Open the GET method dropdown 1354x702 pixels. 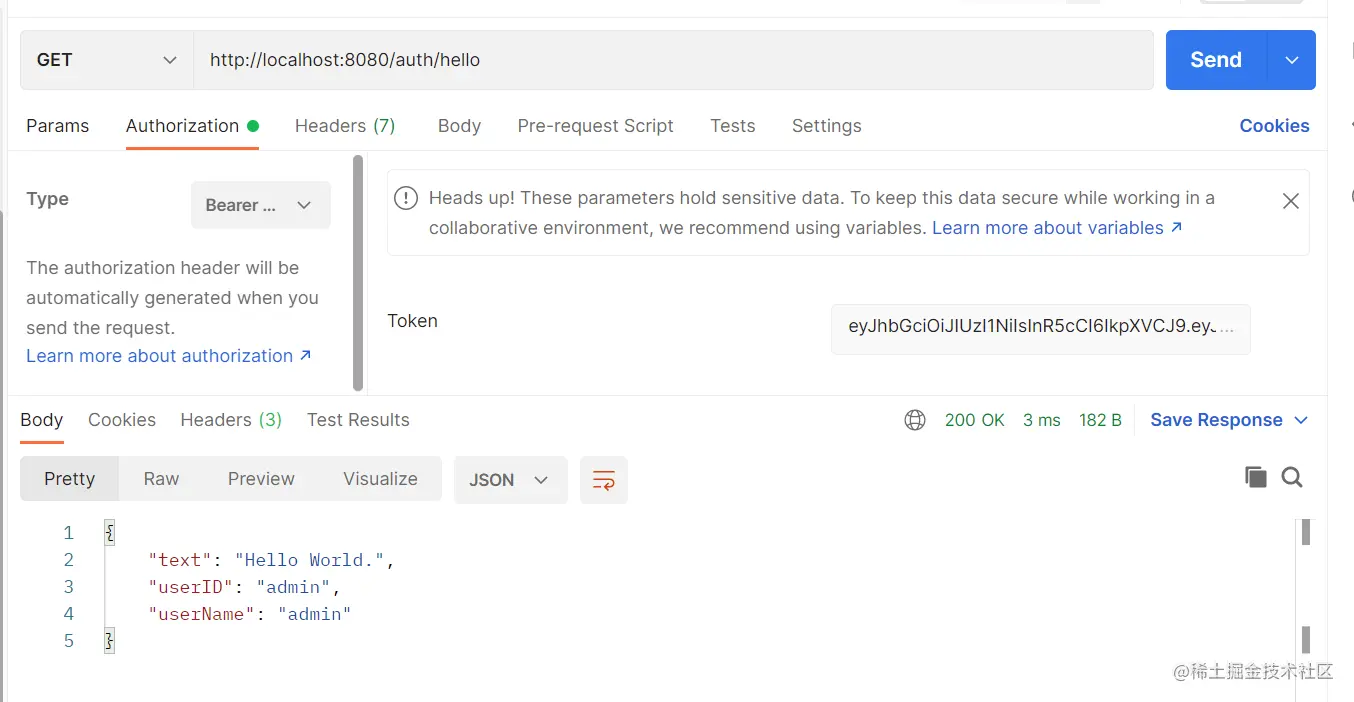[107, 60]
